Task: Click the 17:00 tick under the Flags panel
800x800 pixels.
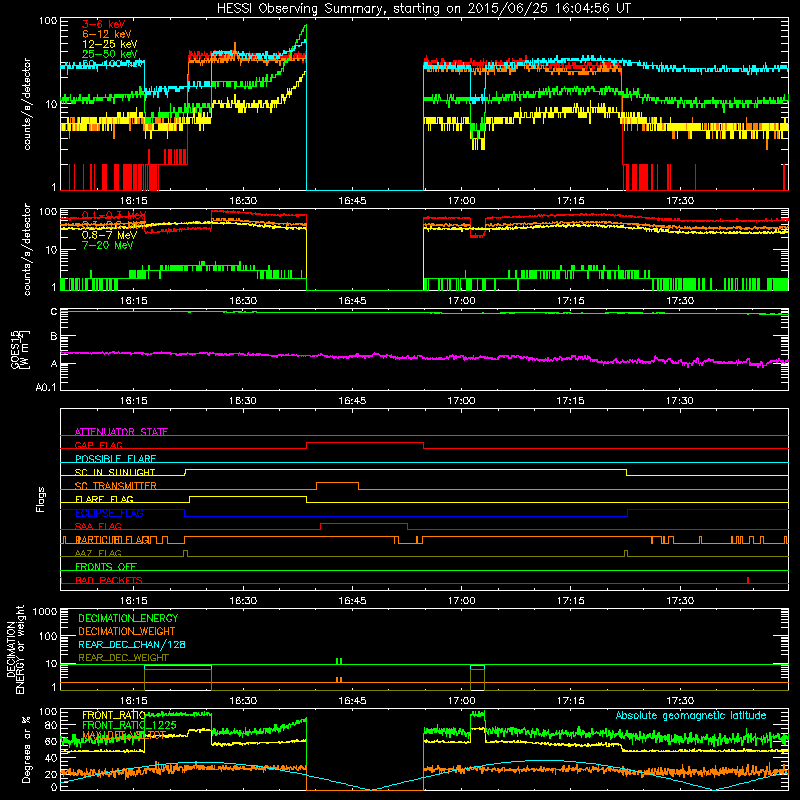Action: tap(461, 601)
